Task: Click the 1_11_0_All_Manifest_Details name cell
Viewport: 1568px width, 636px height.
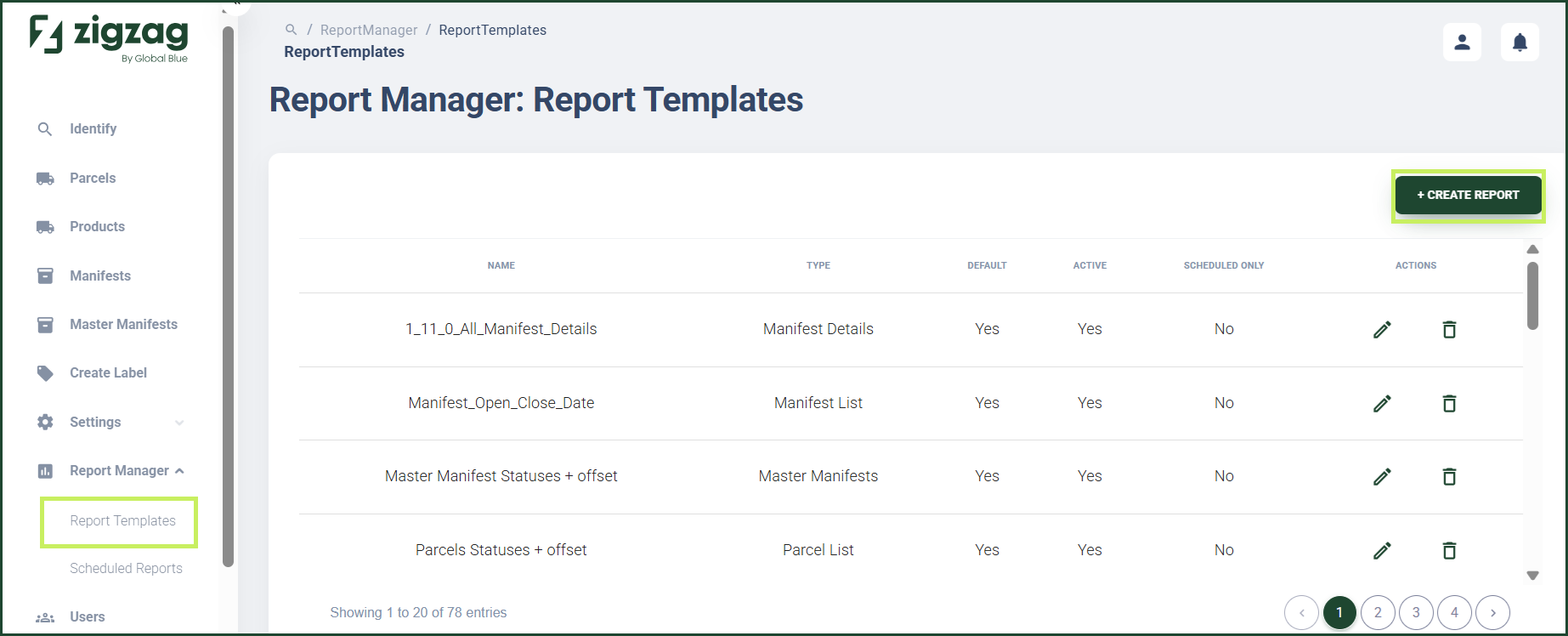Action: [x=501, y=329]
